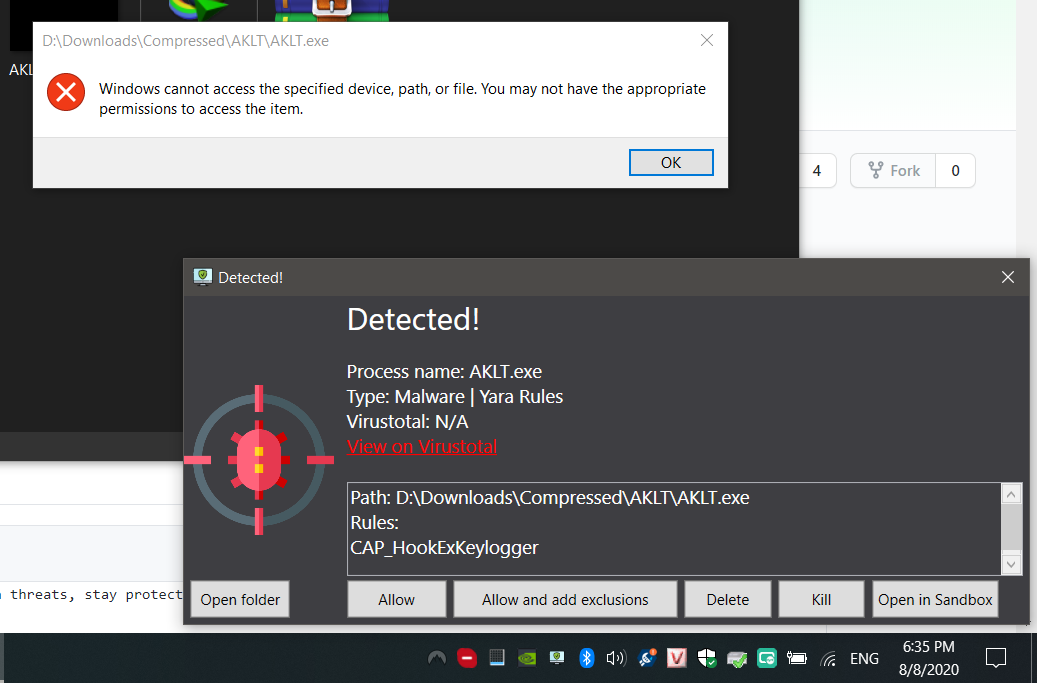Open the Action Center notification icon
This screenshot has width=1037, height=683.
tap(995, 658)
